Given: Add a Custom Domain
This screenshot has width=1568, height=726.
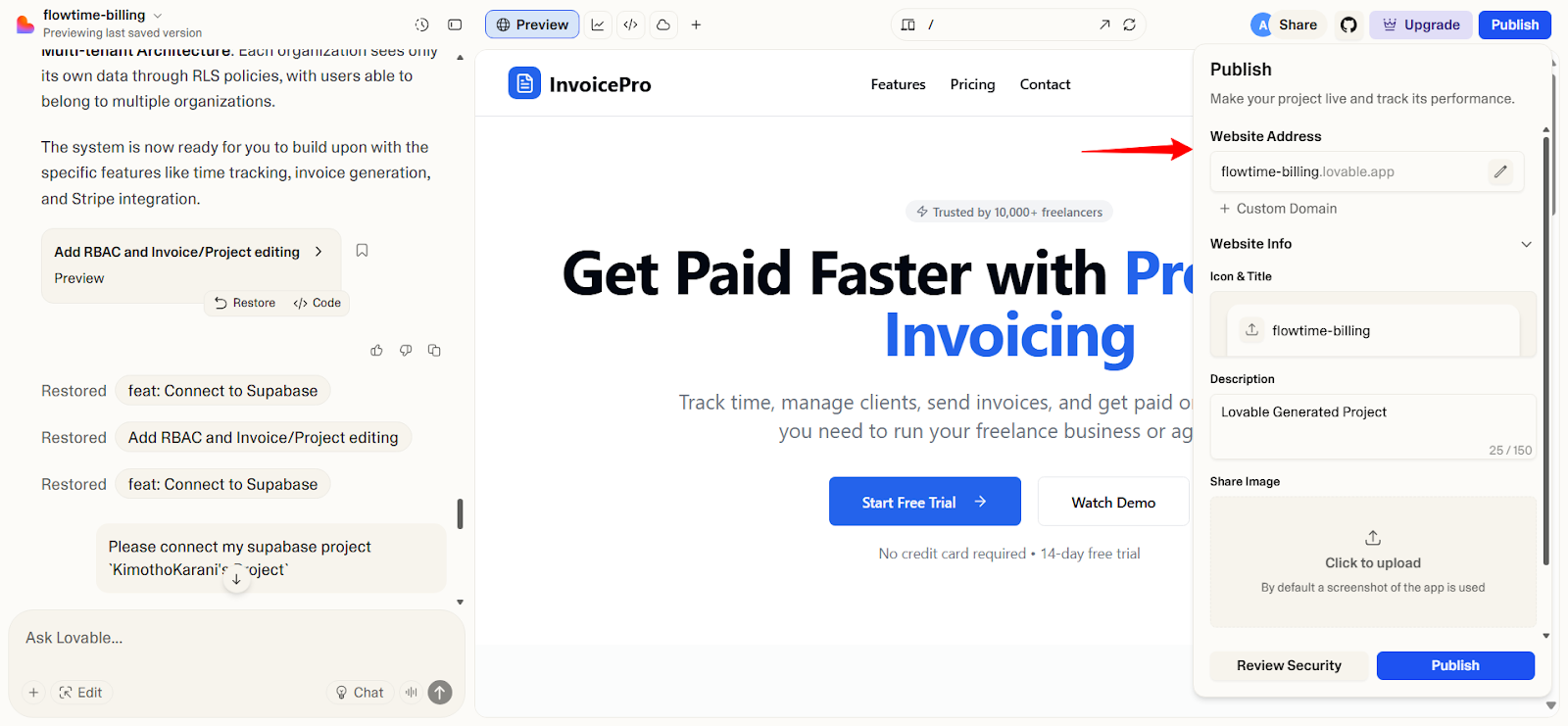Looking at the screenshot, I should pos(1278,209).
